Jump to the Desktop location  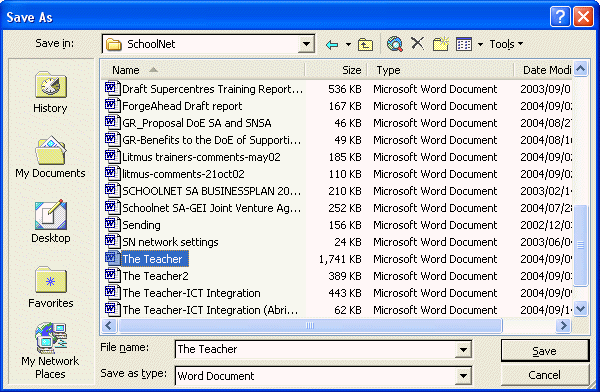tap(51, 222)
